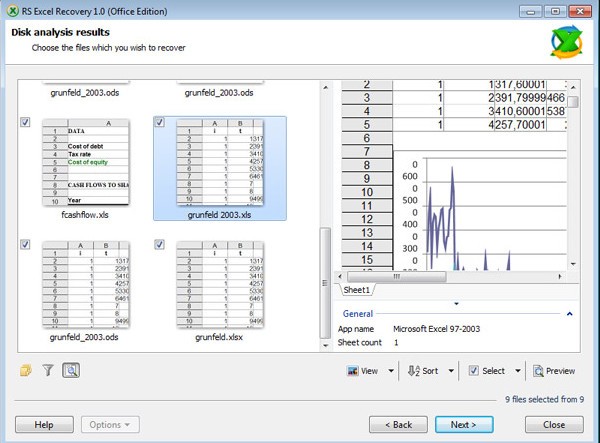Uncheck the grunfeld 2003.xls checkbox
This screenshot has width=600, height=443.
pos(160,122)
